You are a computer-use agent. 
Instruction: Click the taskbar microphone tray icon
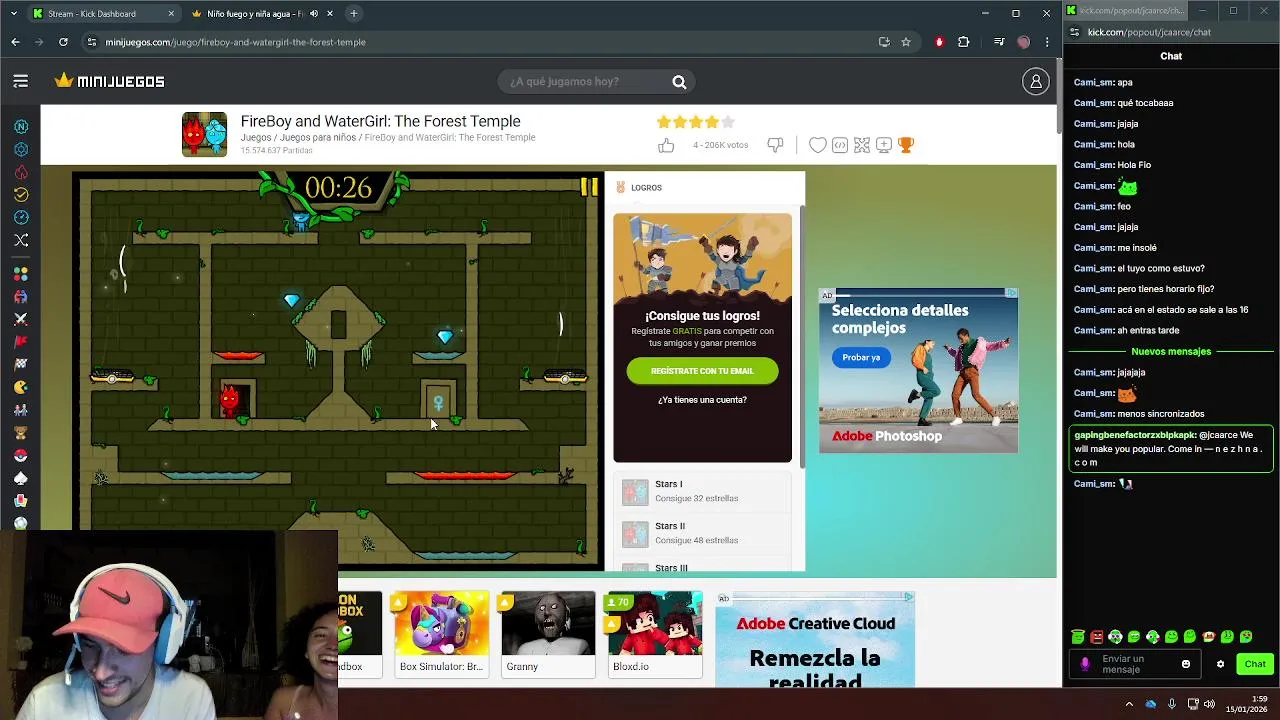(1172, 704)
